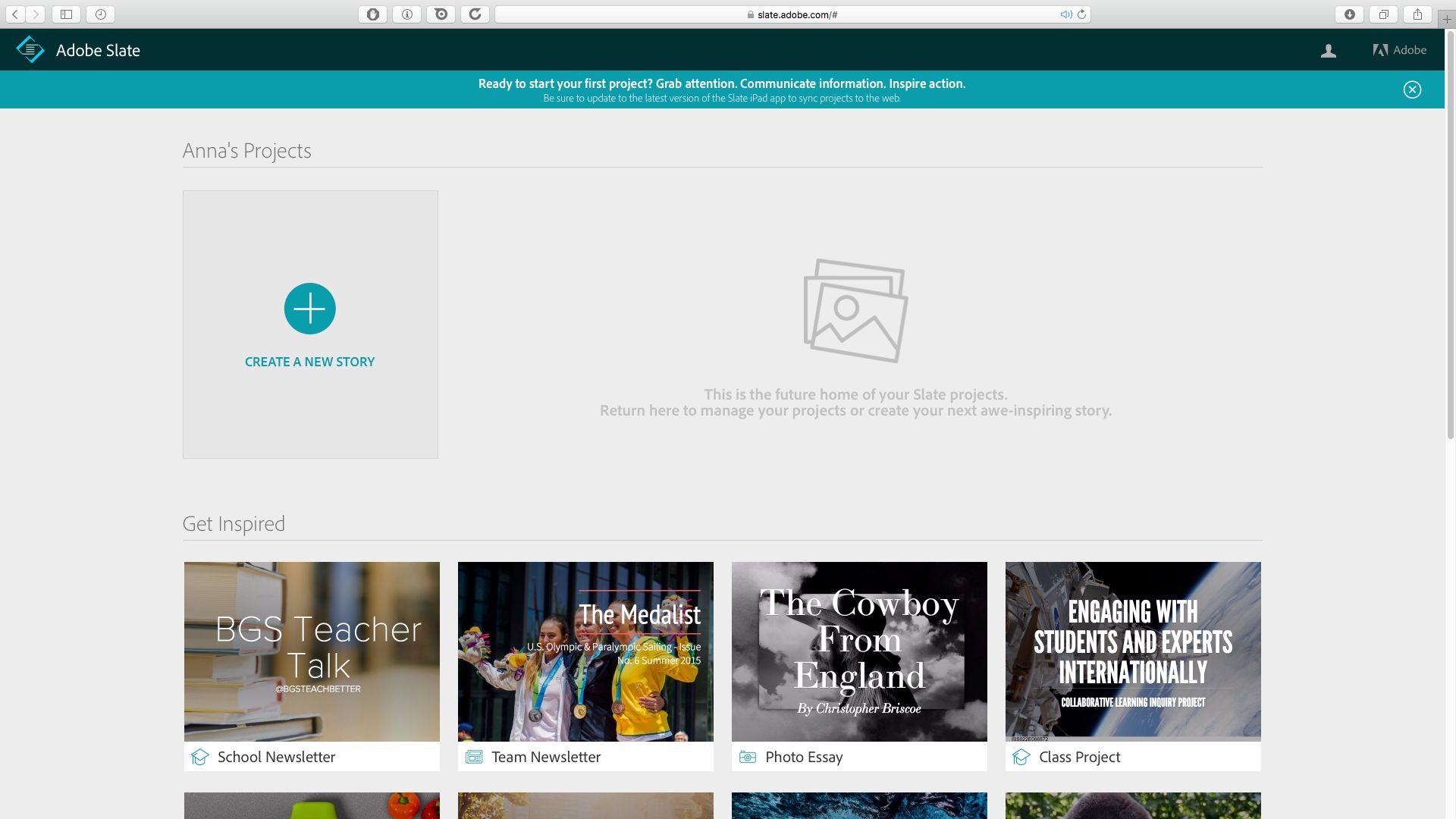Screen dimensions: 1456x819
Task: Open the BGS Teacher Talk thumbnail
Action: [x=312, y=651]
